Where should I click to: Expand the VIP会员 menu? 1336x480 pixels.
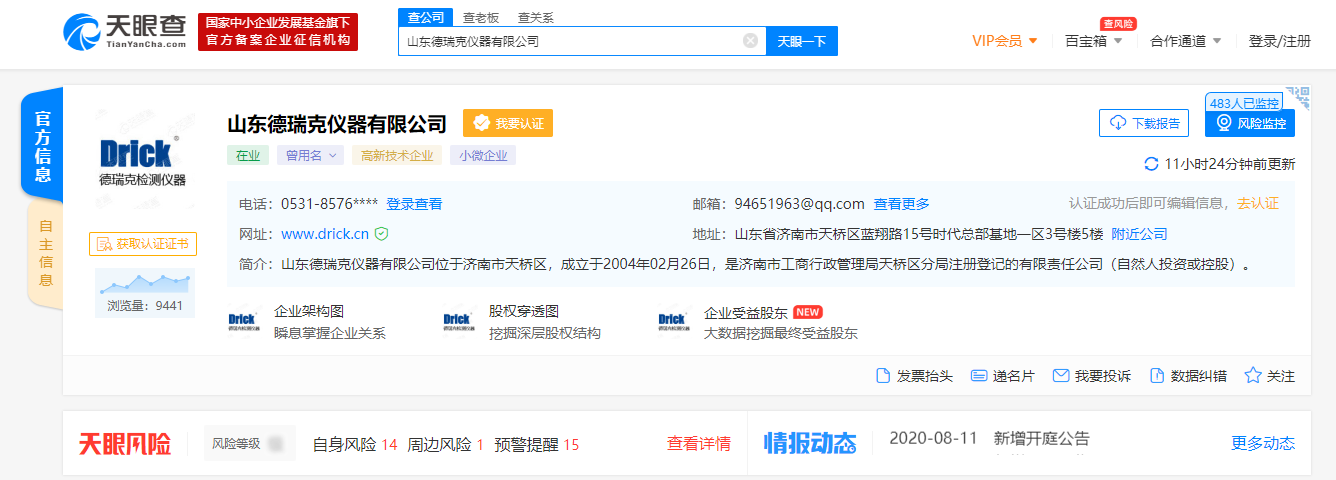1005,41
